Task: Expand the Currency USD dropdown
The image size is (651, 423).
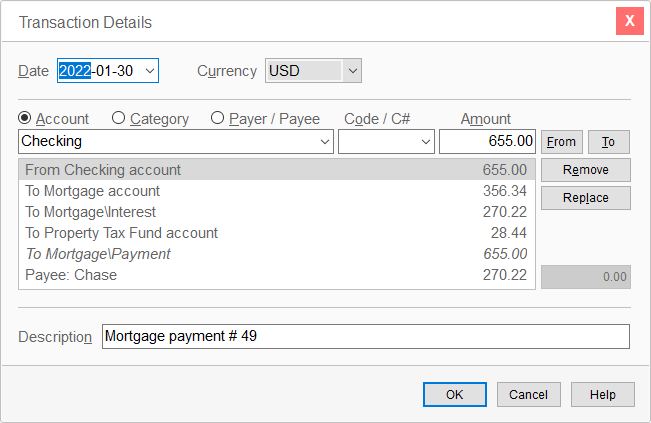Action: click(x=351, y=71)
